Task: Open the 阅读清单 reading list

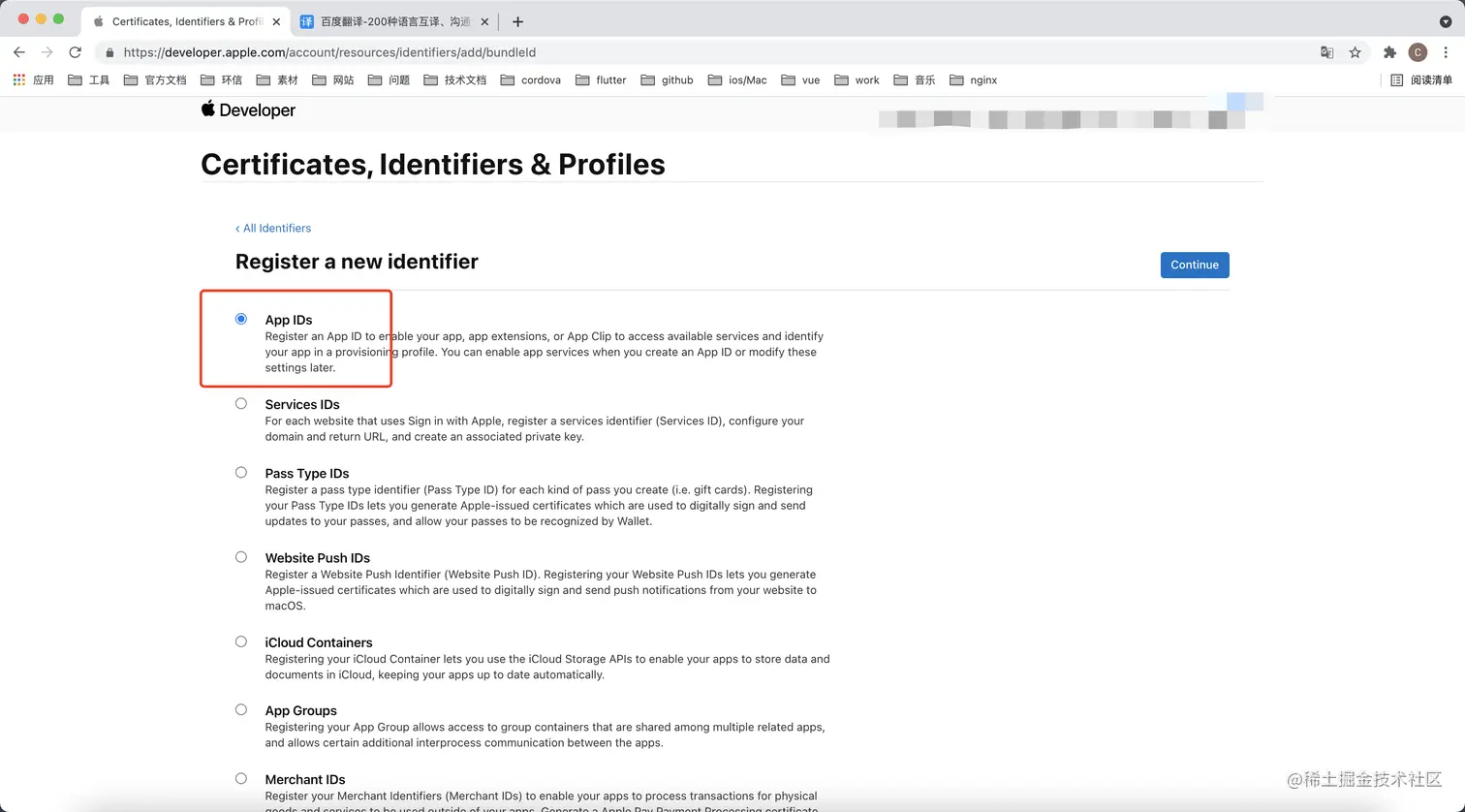Action: pos(1421,80)
